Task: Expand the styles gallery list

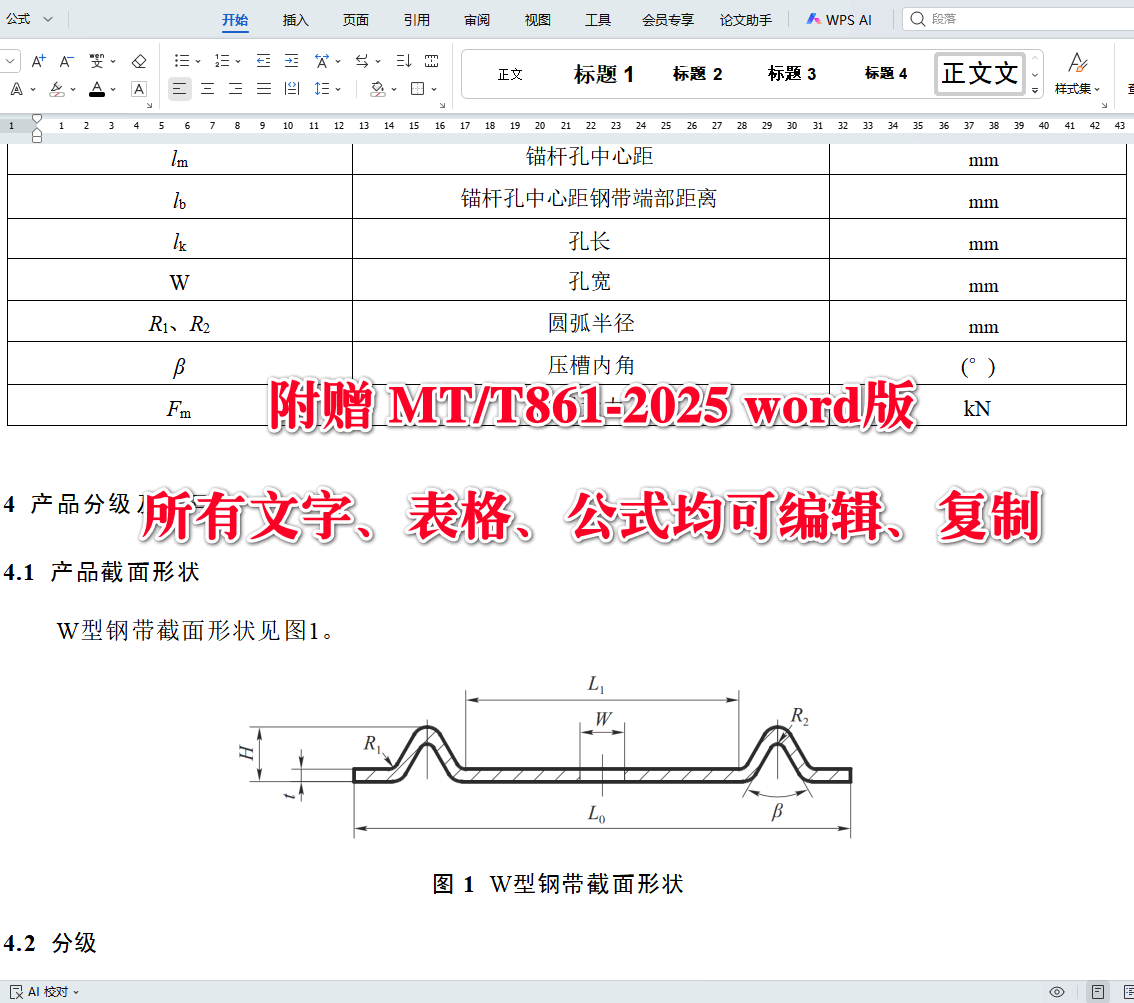Action: (1035, 90)
